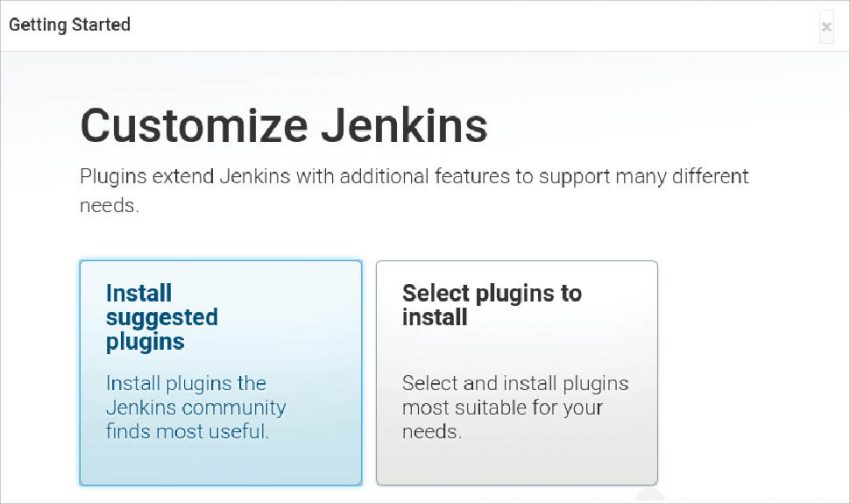Image resolution: width=850 pixels, height=504 pixels.
Task: Close the Getting Started dialog
Action: 826,27
